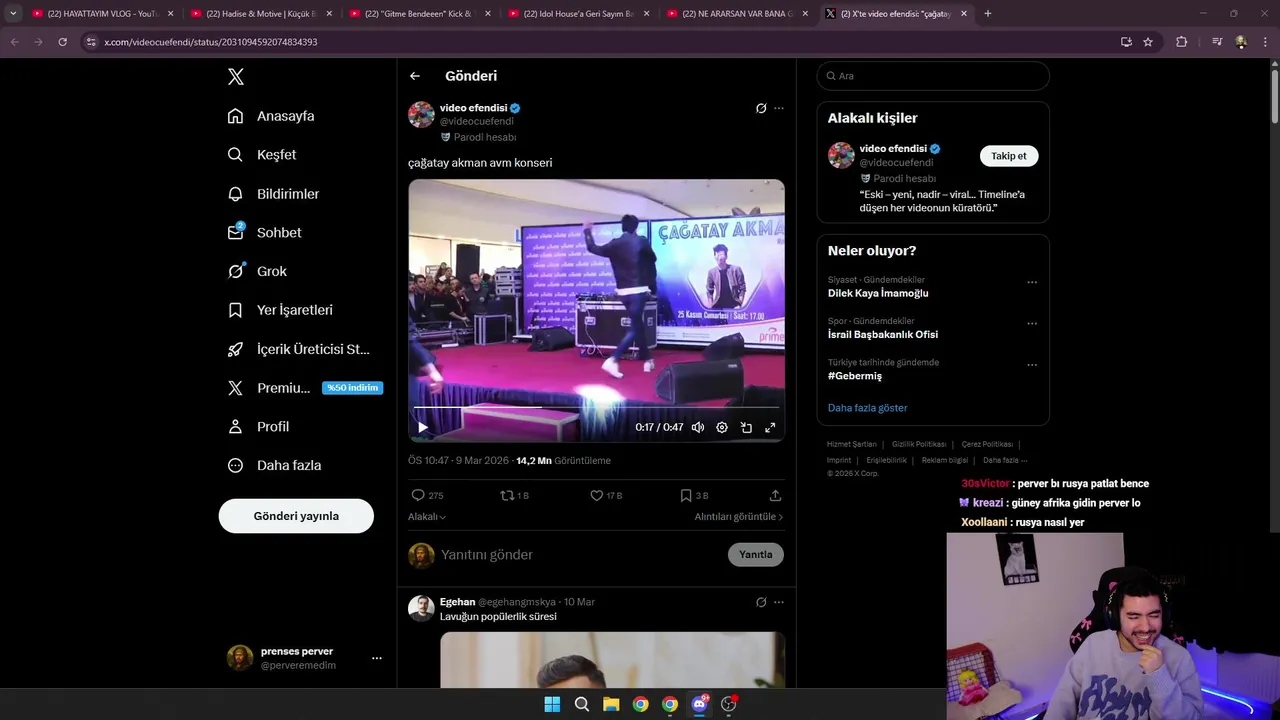Expand Daha fazla footer menu
Viewport: 1280px width, 720px height.
tap(1003, 460)
